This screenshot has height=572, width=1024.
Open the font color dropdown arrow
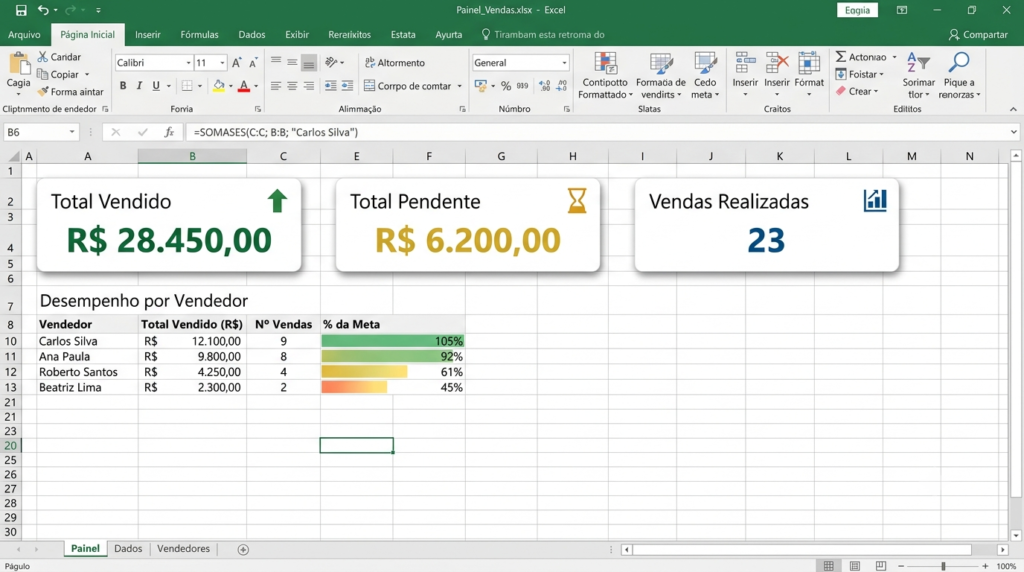tap(256, 86)
